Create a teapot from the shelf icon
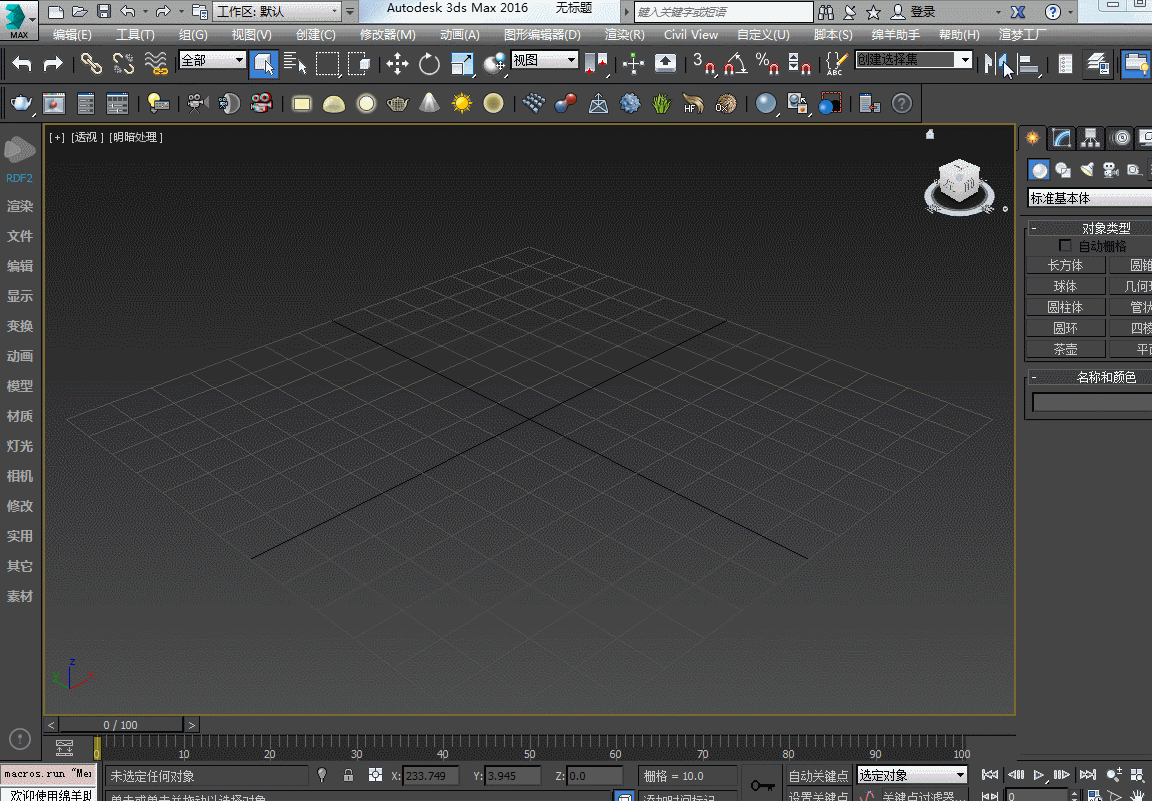 point(398,103)
